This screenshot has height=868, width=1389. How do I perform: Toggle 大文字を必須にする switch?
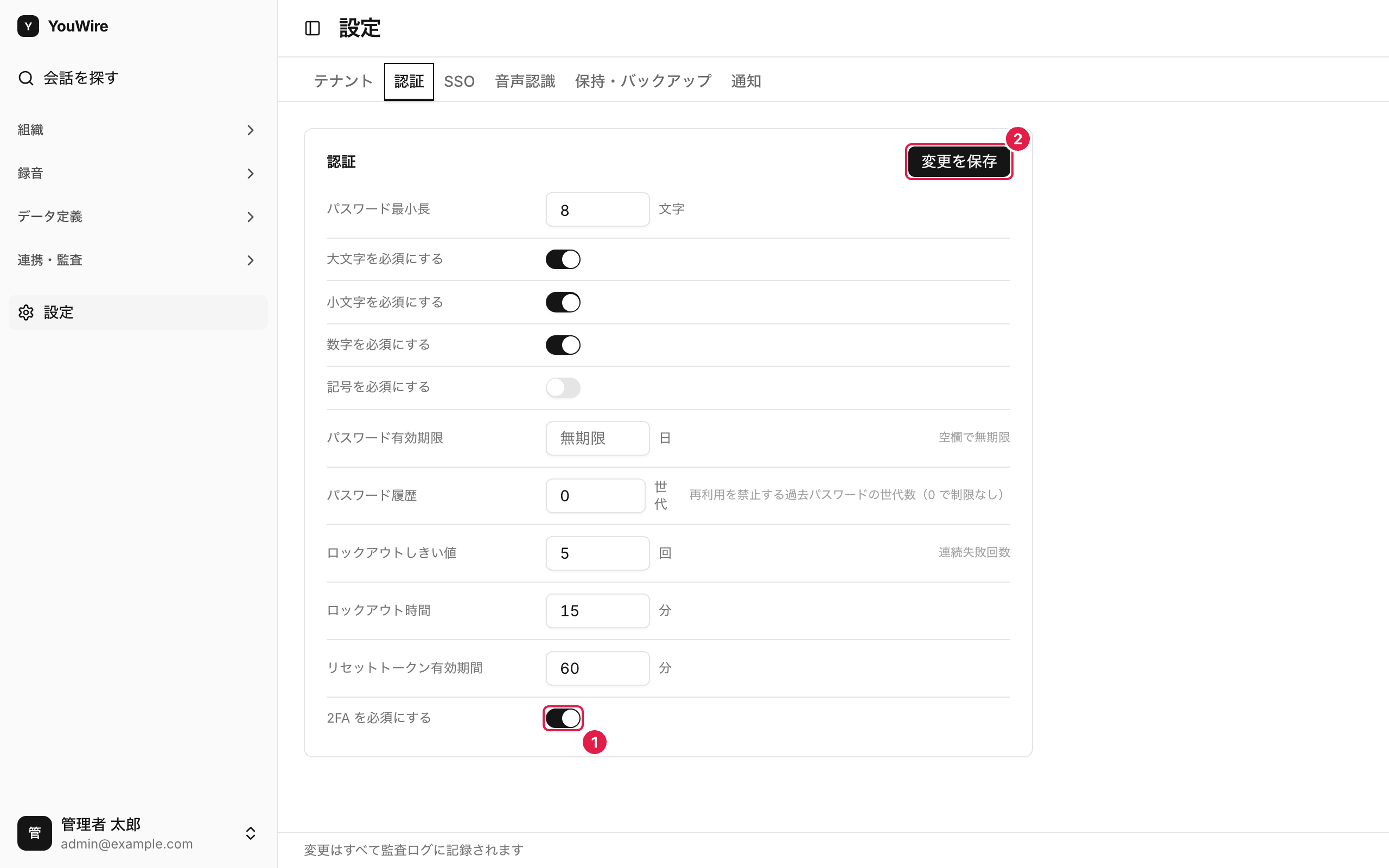pyautogui.click(x=563, y=259)
